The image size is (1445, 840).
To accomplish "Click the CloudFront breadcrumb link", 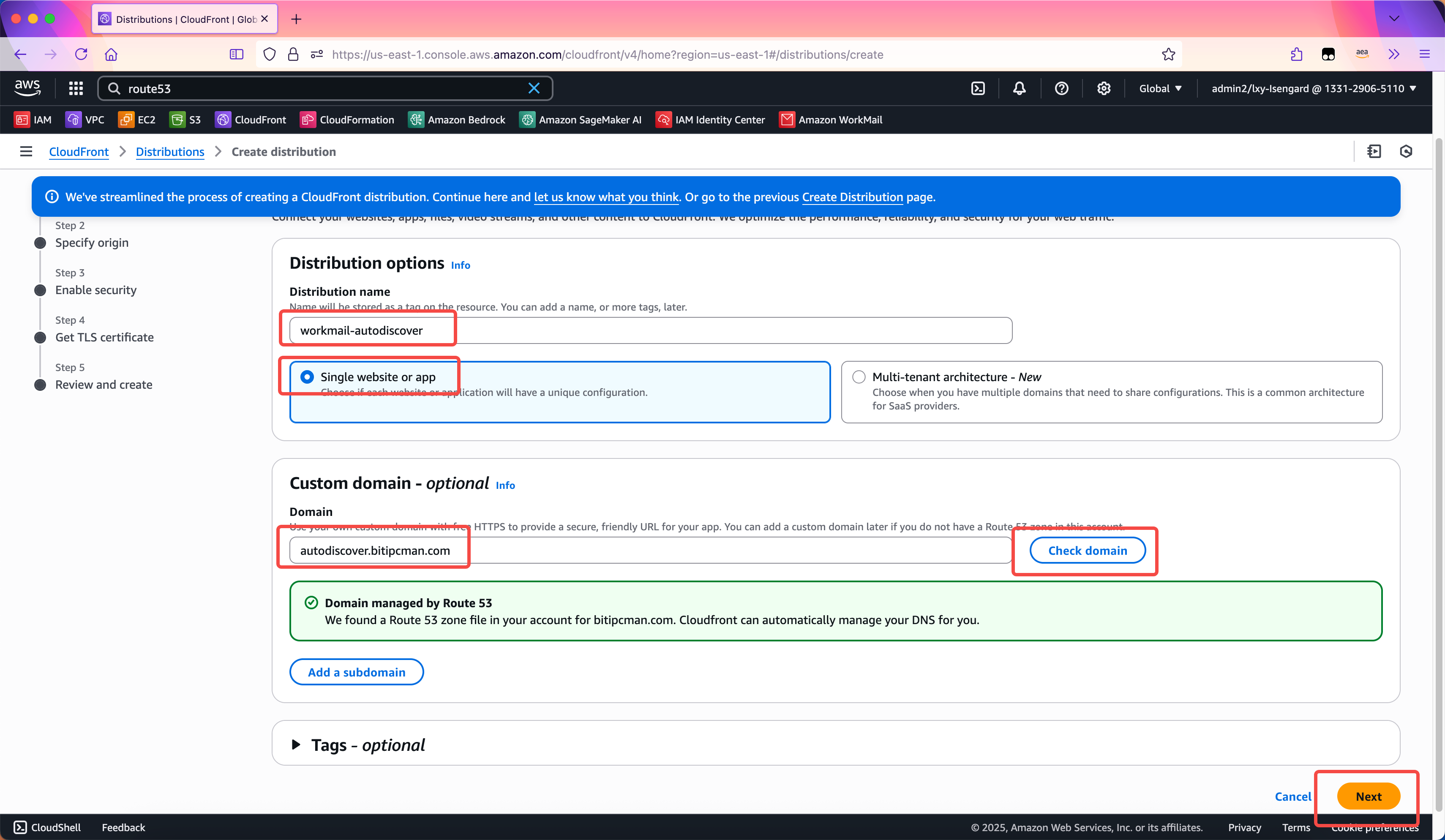I will click(79, 151).
